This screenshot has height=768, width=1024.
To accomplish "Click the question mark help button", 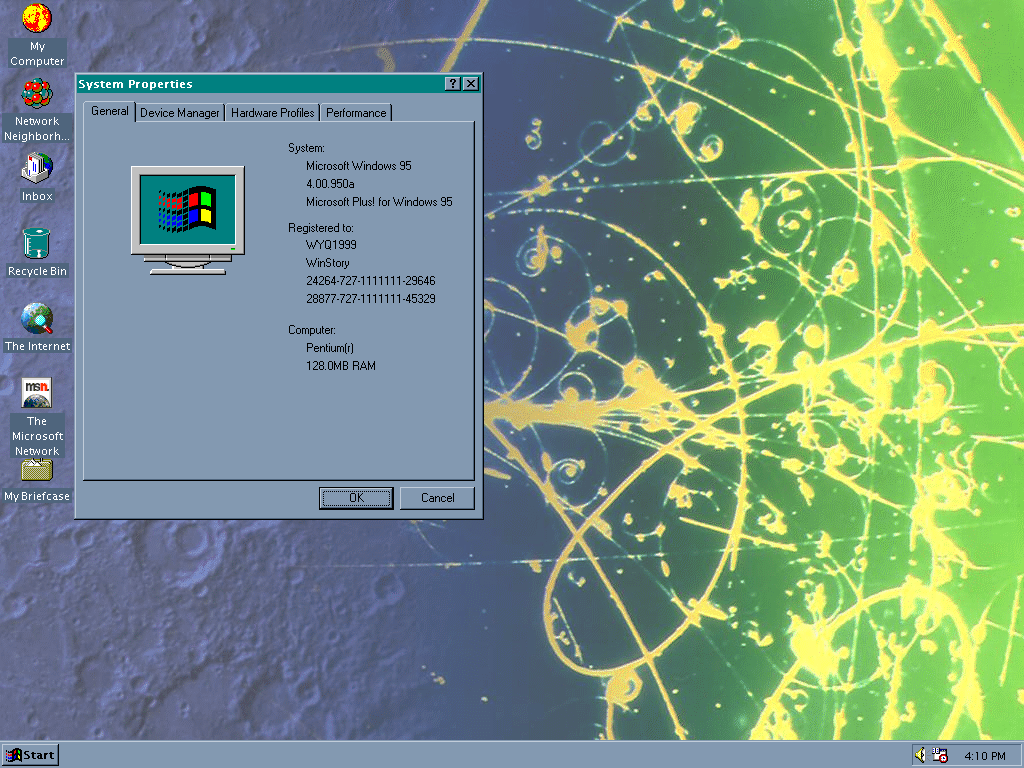I will coord(453,84).
